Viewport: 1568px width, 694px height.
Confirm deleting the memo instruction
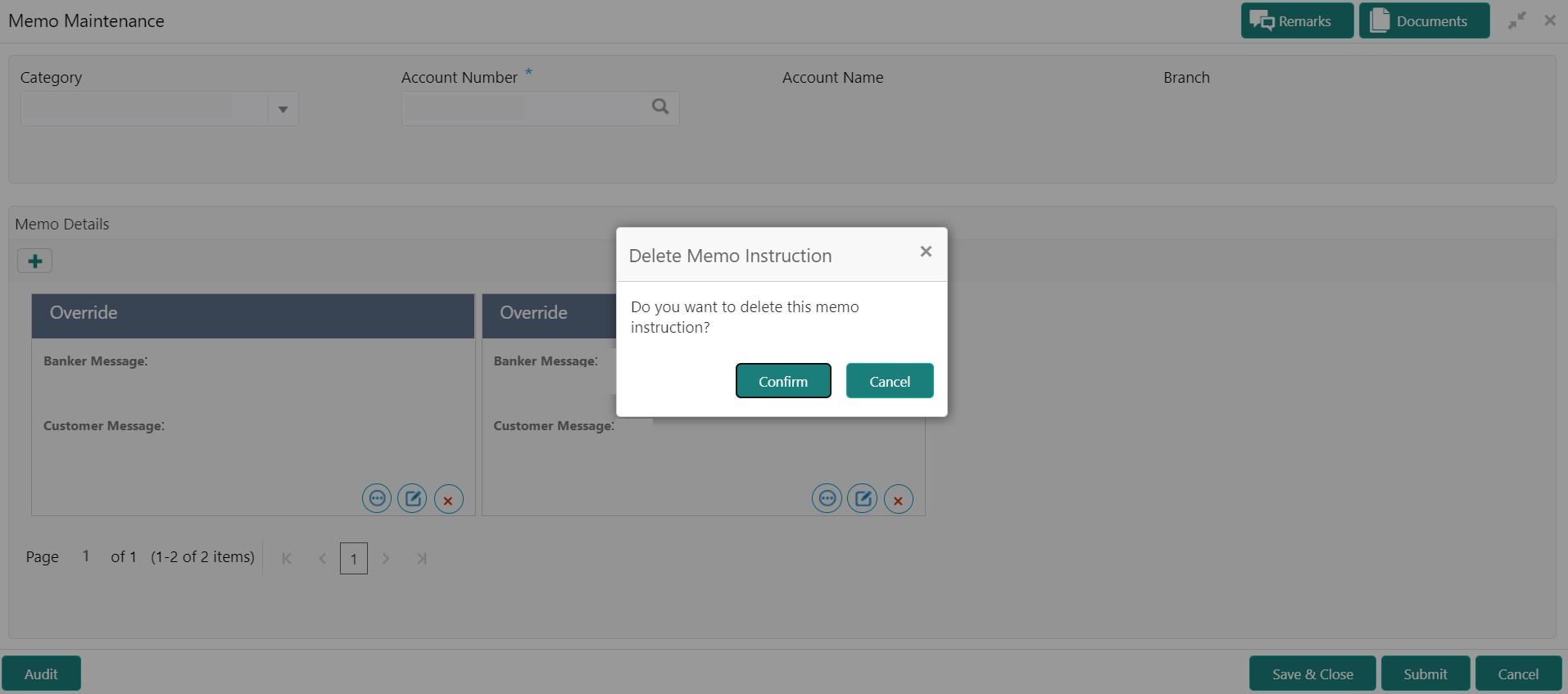click(783, 381)
